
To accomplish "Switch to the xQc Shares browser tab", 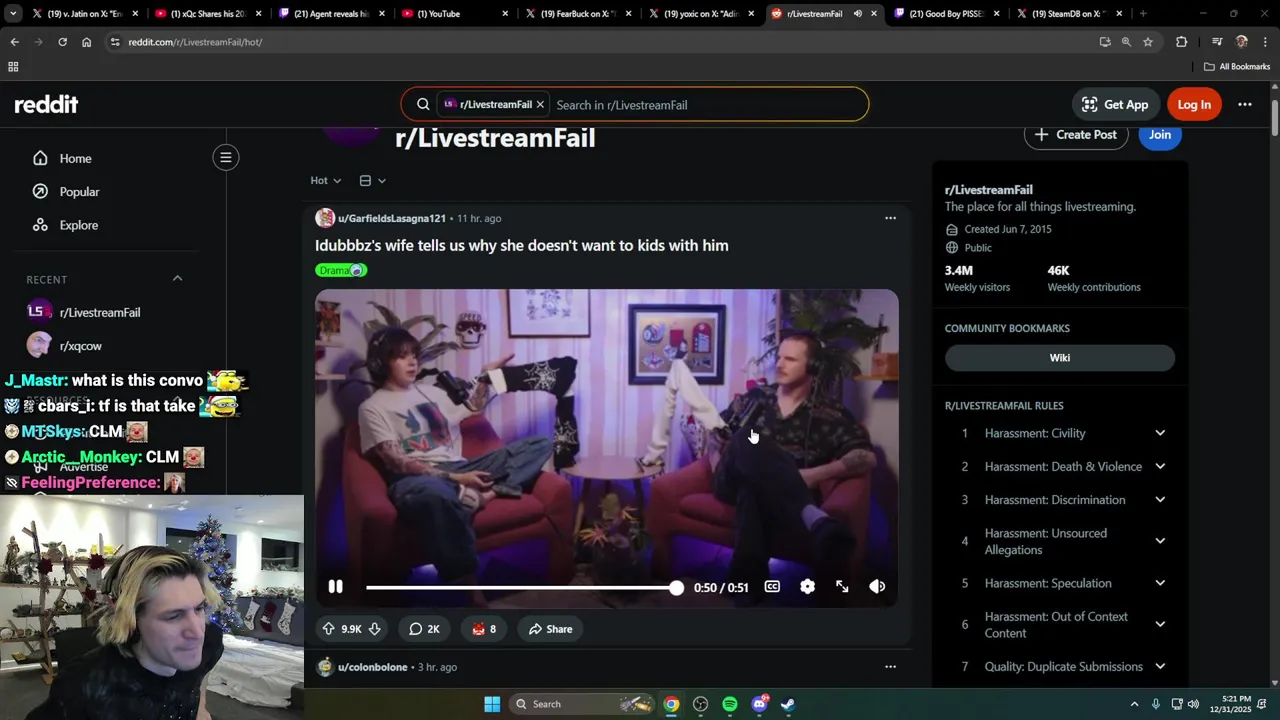I will click(x=208, y=14).
